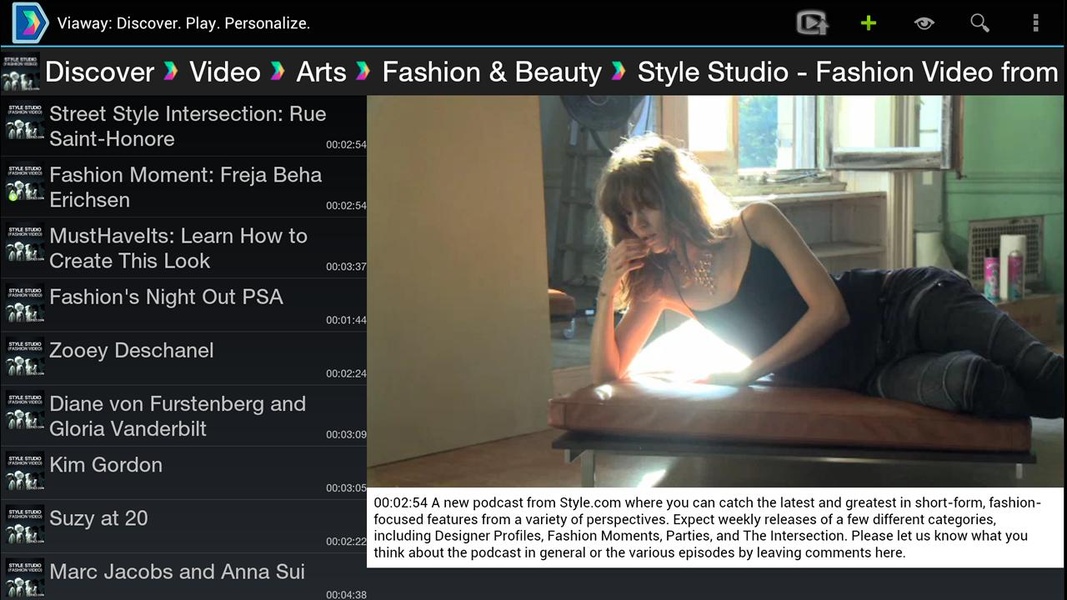Tap the Fashion's Night Out PSA thumbnail
Screen dimensions: 1067x600
[24, 303]
